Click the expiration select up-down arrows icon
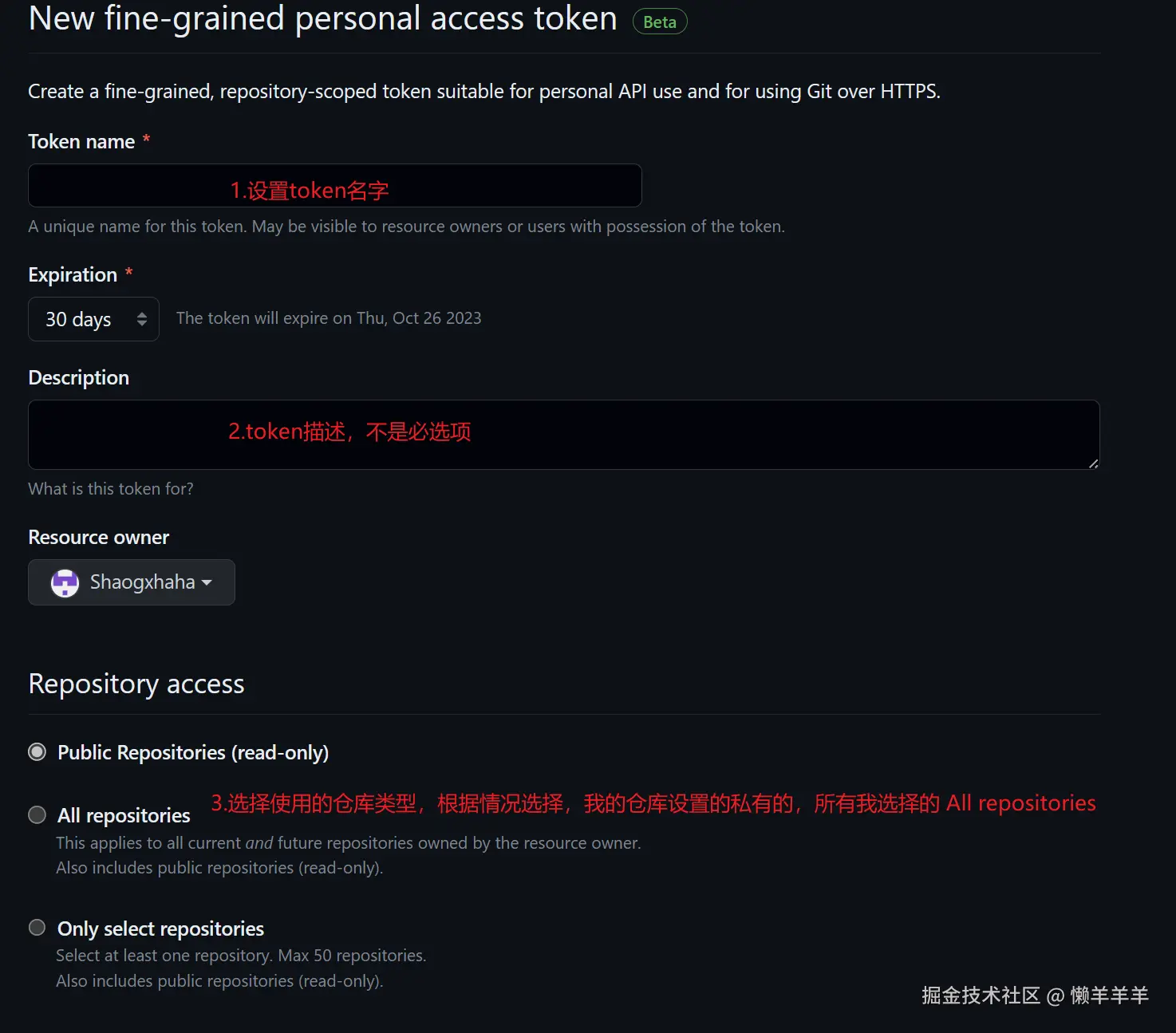The height and width of the screenshot is (1033, 1176). click(142, 319)
